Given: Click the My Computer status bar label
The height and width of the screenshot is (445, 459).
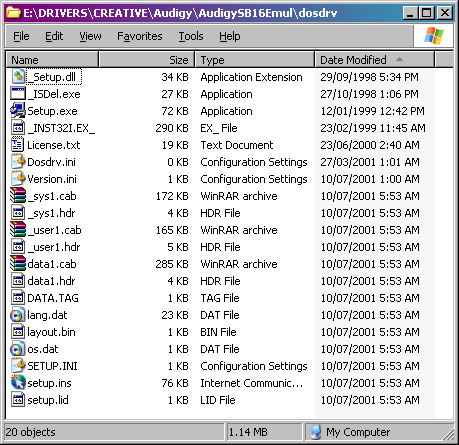Looking at the screenshot, I should click(x=358, y=432).
